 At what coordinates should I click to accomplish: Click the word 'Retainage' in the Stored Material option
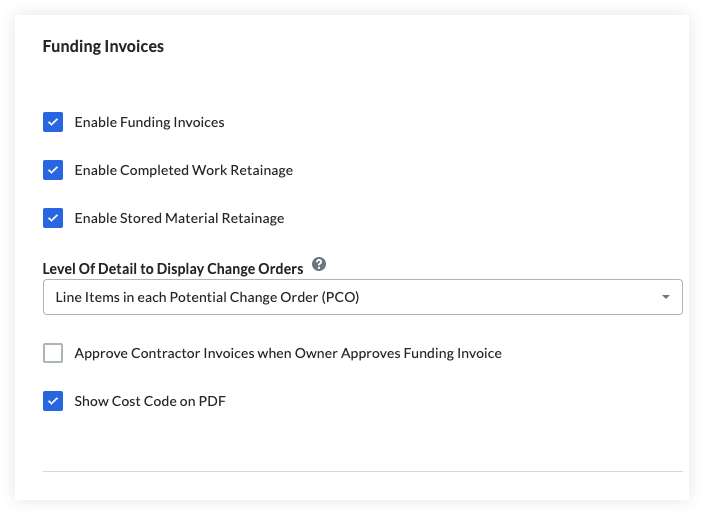(254, 218)
